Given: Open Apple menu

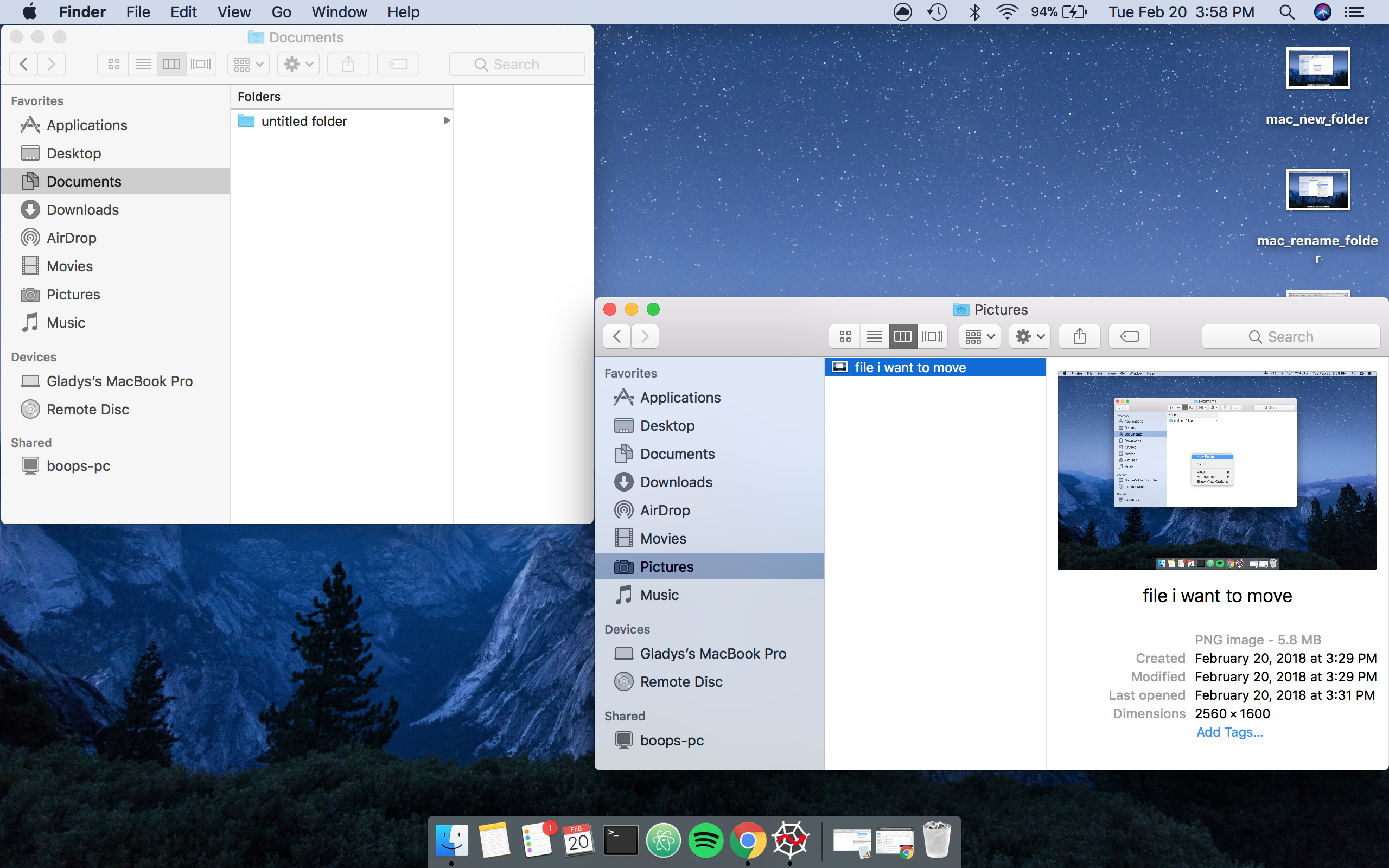Looking at the screenshot, I should (30, 11).
